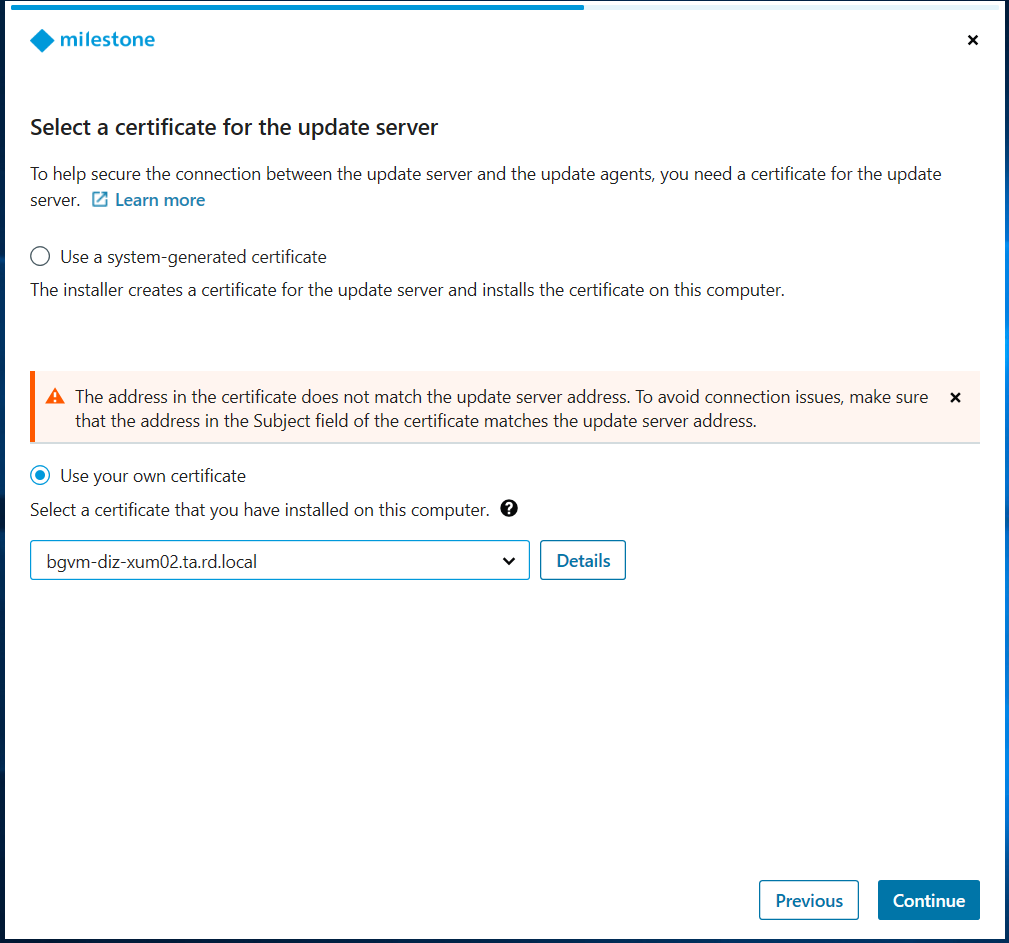Click the external link icon beside Learn more
Screen dimensions: 1009x943
[x=99, y=200]
